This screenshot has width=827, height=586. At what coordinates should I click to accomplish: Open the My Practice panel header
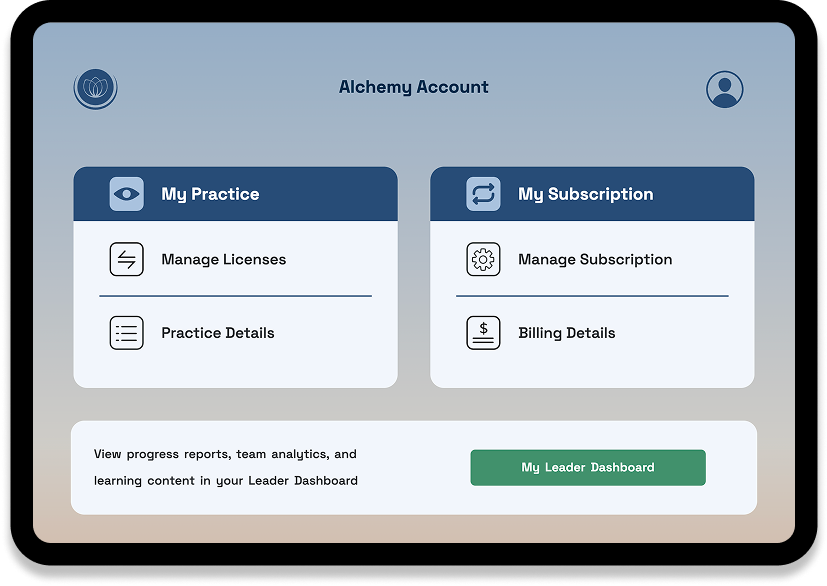pos(235,193)
